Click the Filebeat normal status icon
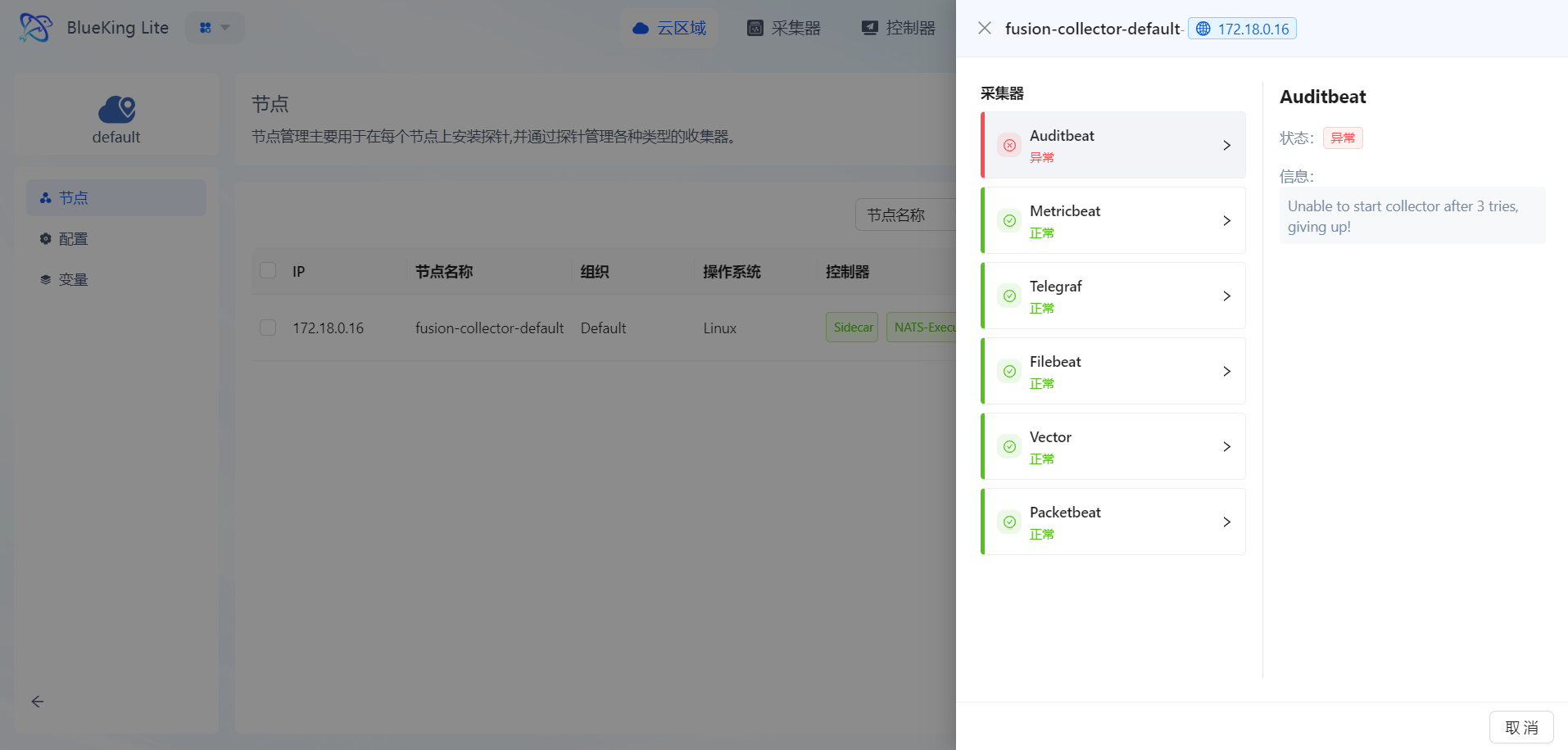1568x750 pixels. pyautogui.click(x=1010, y=372)
